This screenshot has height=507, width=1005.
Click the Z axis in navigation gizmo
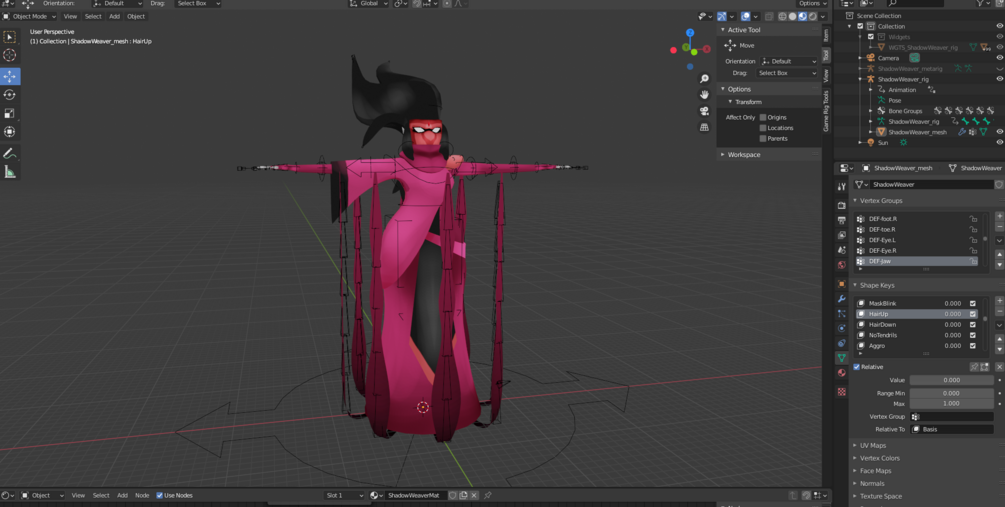pyautogui.click(x=690, y=33)
